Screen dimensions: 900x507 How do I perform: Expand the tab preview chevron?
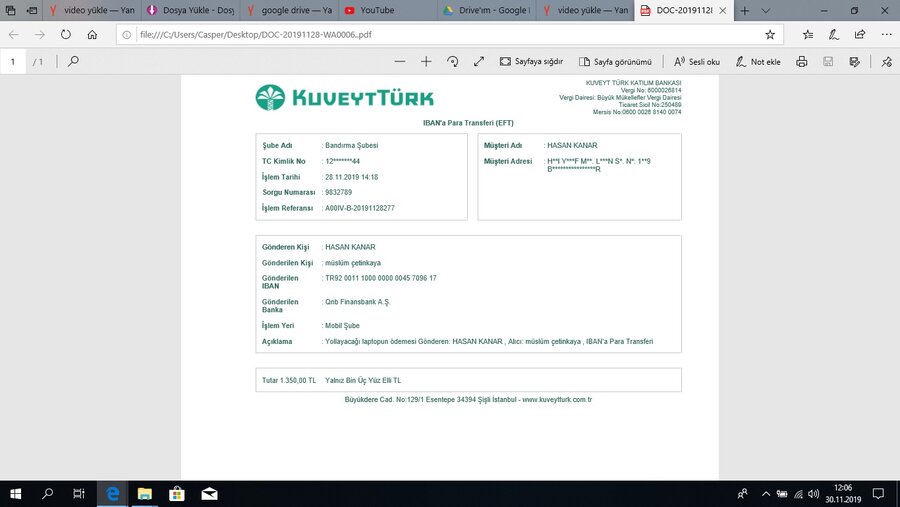click(x=766, y=10)
